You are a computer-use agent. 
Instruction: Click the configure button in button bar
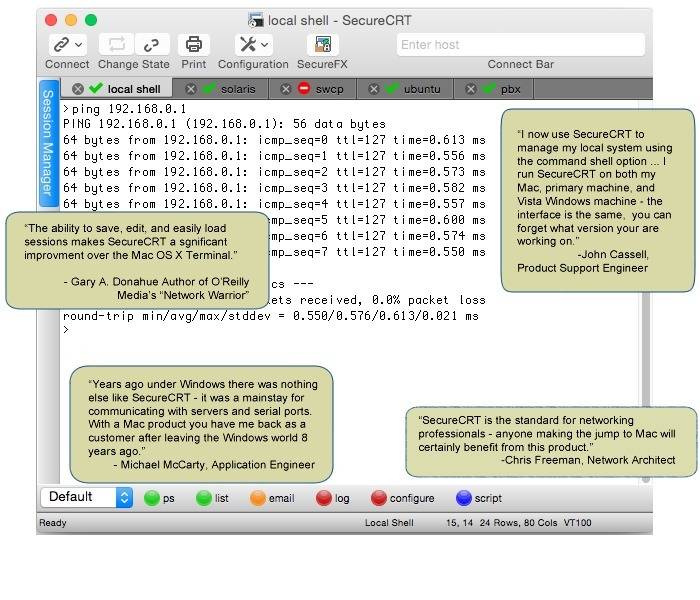(x=402, y=498)
